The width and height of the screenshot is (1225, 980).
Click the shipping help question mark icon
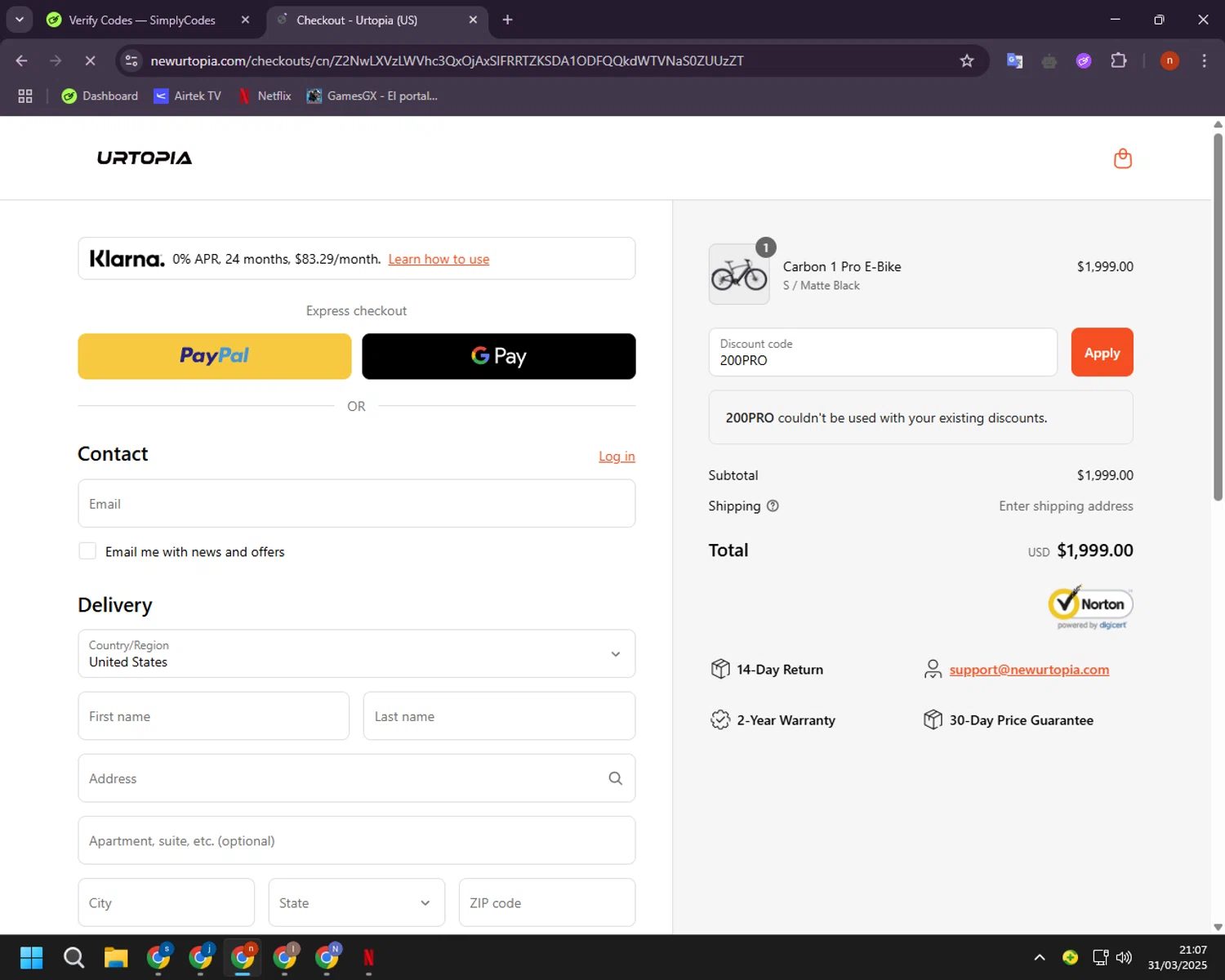(773, 506)
